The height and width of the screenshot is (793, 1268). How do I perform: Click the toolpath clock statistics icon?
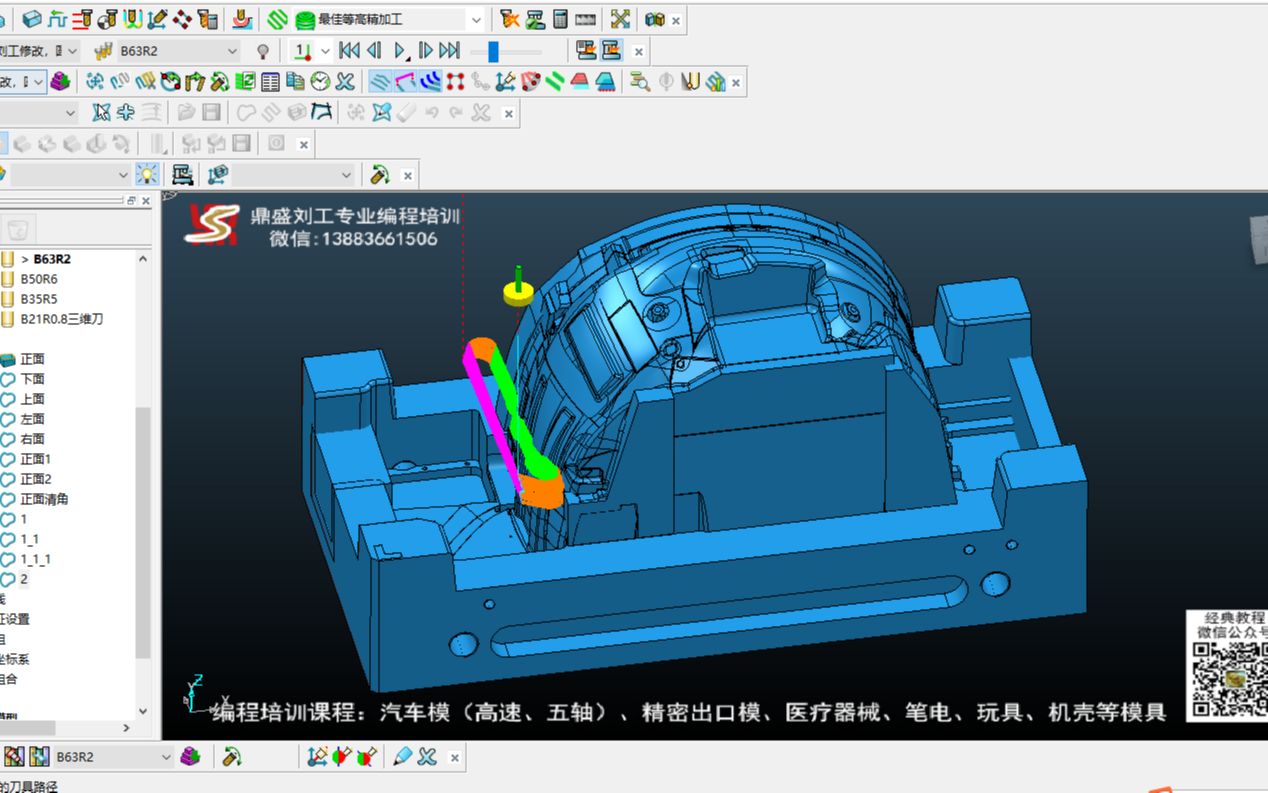coord(320,82)
